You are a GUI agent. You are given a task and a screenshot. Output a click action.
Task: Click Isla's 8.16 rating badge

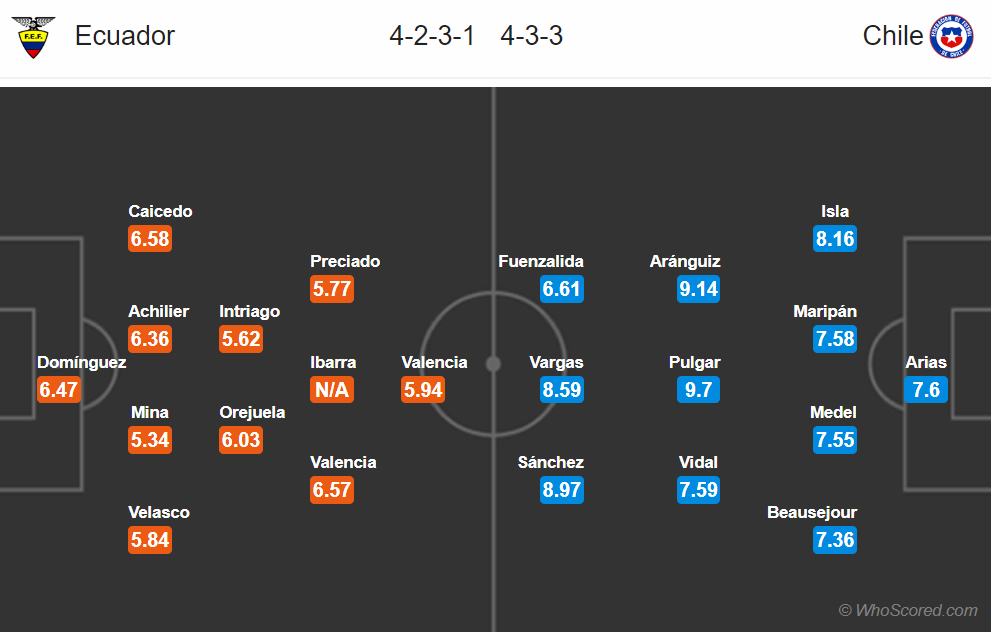pos(835,239)
